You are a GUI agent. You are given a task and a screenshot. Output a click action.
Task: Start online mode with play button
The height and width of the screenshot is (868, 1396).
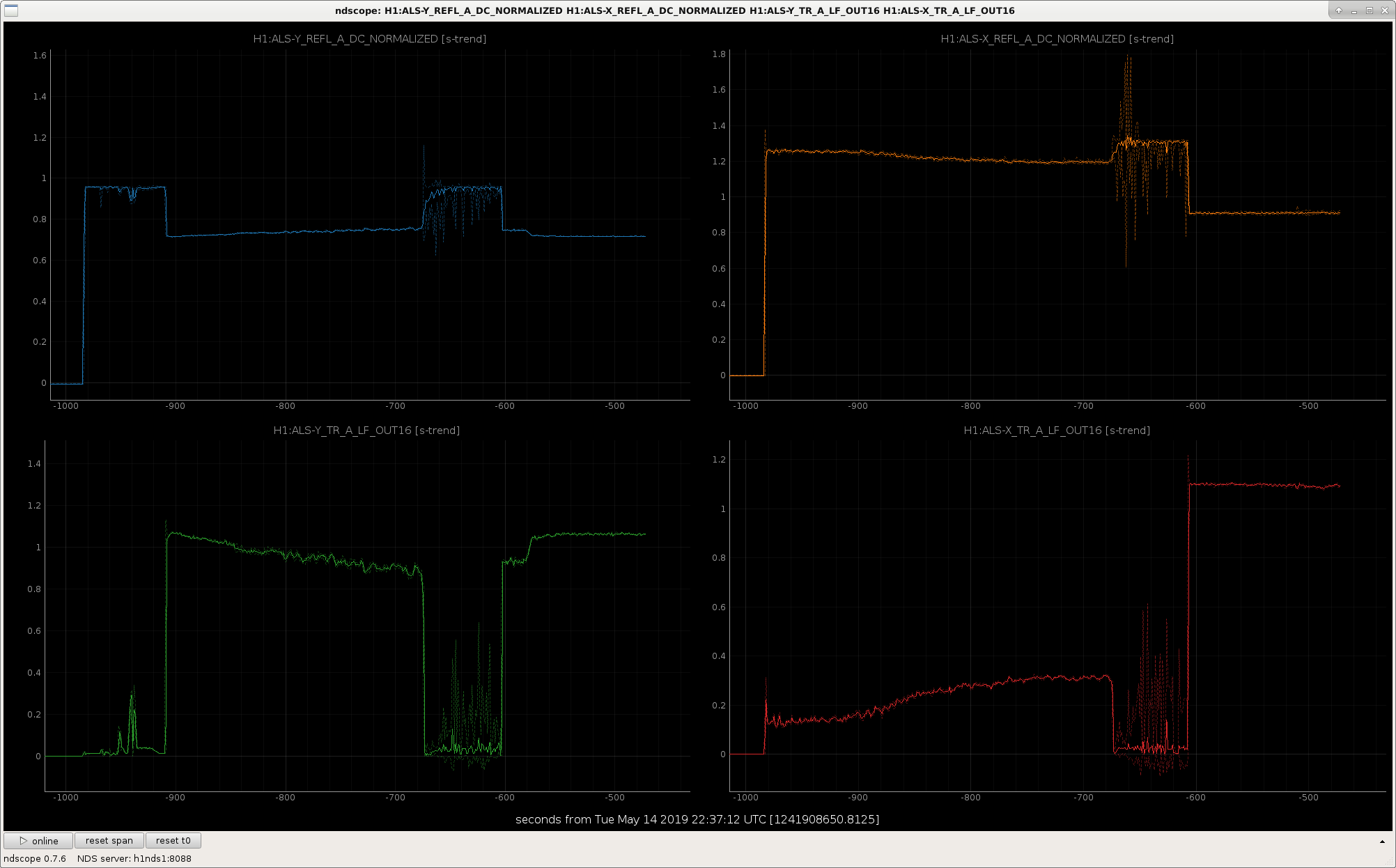coord(38,840)
